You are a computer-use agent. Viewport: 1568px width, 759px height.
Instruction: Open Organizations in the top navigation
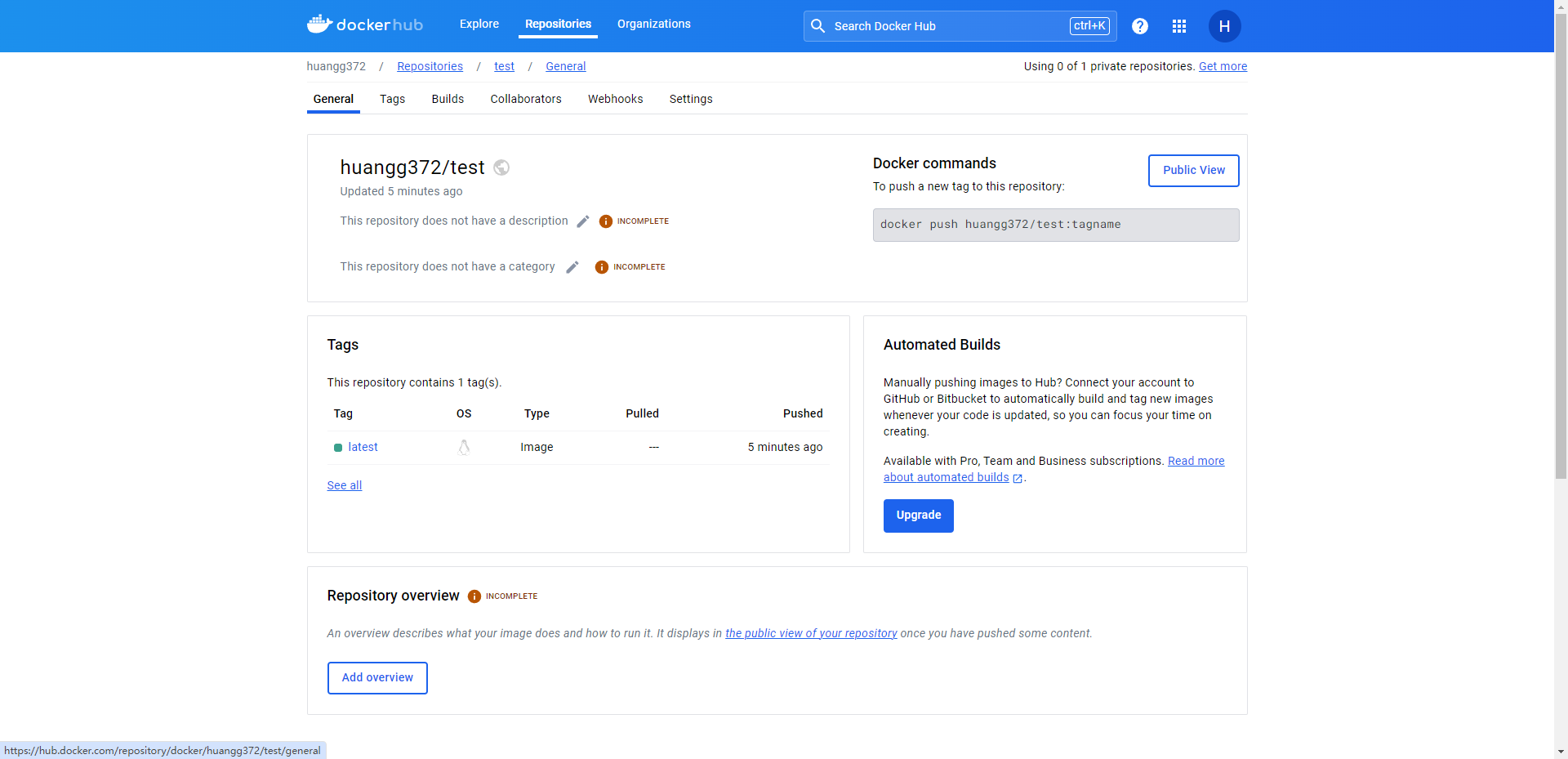click(654, 24)
